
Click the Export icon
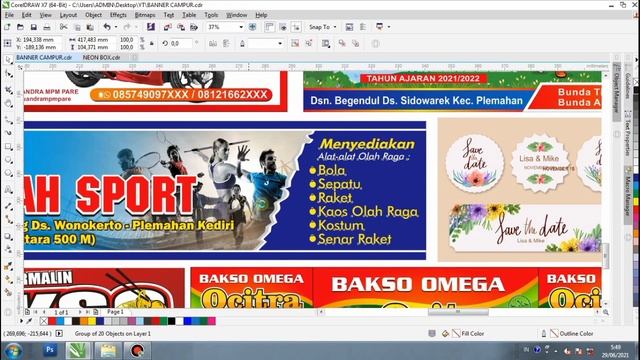181,27
